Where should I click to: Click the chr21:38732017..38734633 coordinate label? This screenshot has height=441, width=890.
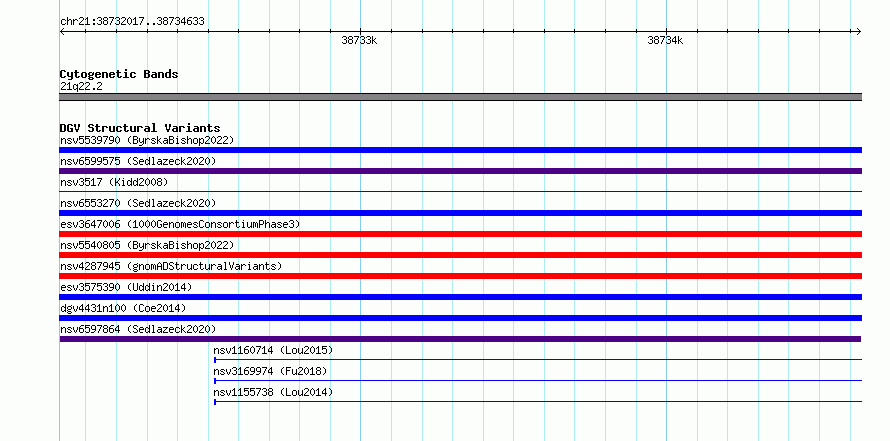pos(132,22)
